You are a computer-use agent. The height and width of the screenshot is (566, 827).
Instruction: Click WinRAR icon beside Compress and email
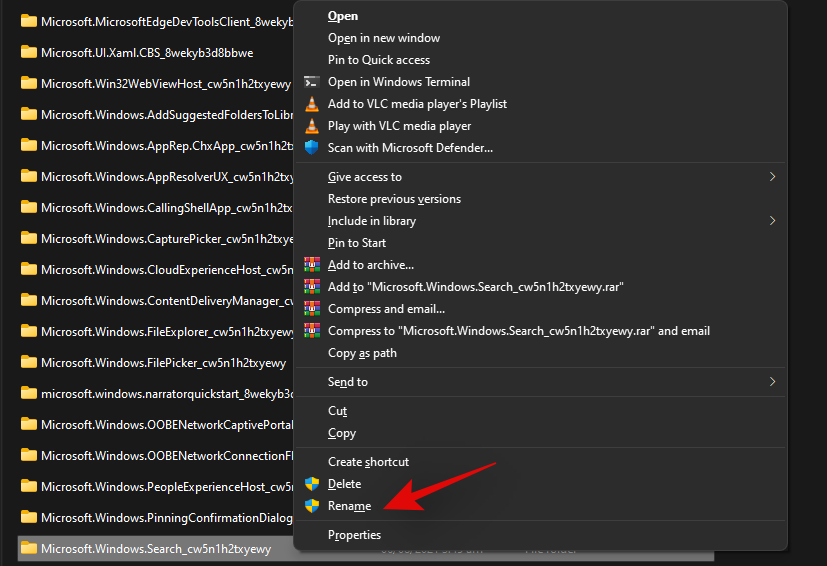pyautogui.click(x=312, y=309)
